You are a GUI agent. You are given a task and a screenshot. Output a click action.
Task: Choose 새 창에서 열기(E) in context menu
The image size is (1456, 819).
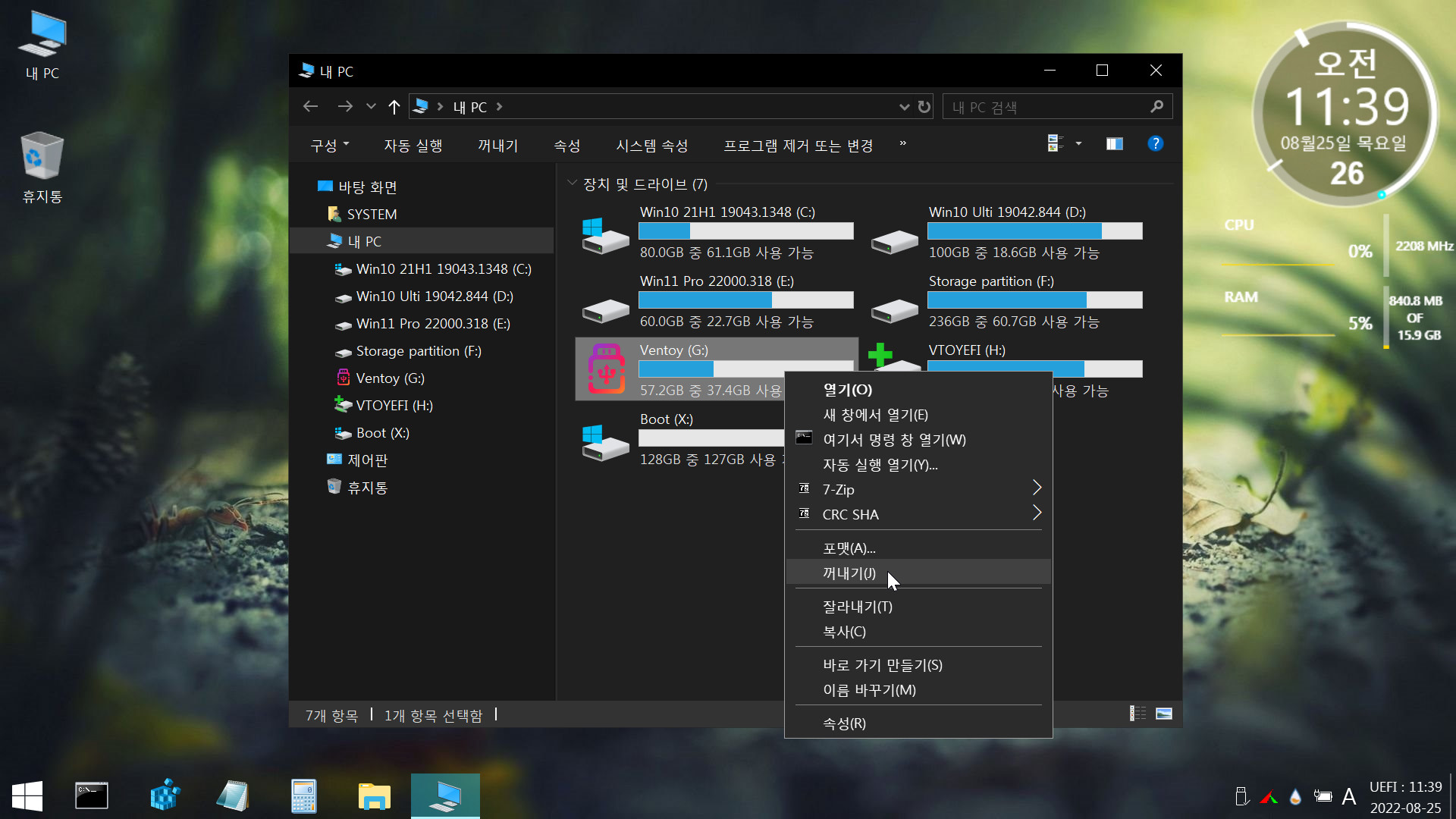pyautogui.click(x=918, y=414)
